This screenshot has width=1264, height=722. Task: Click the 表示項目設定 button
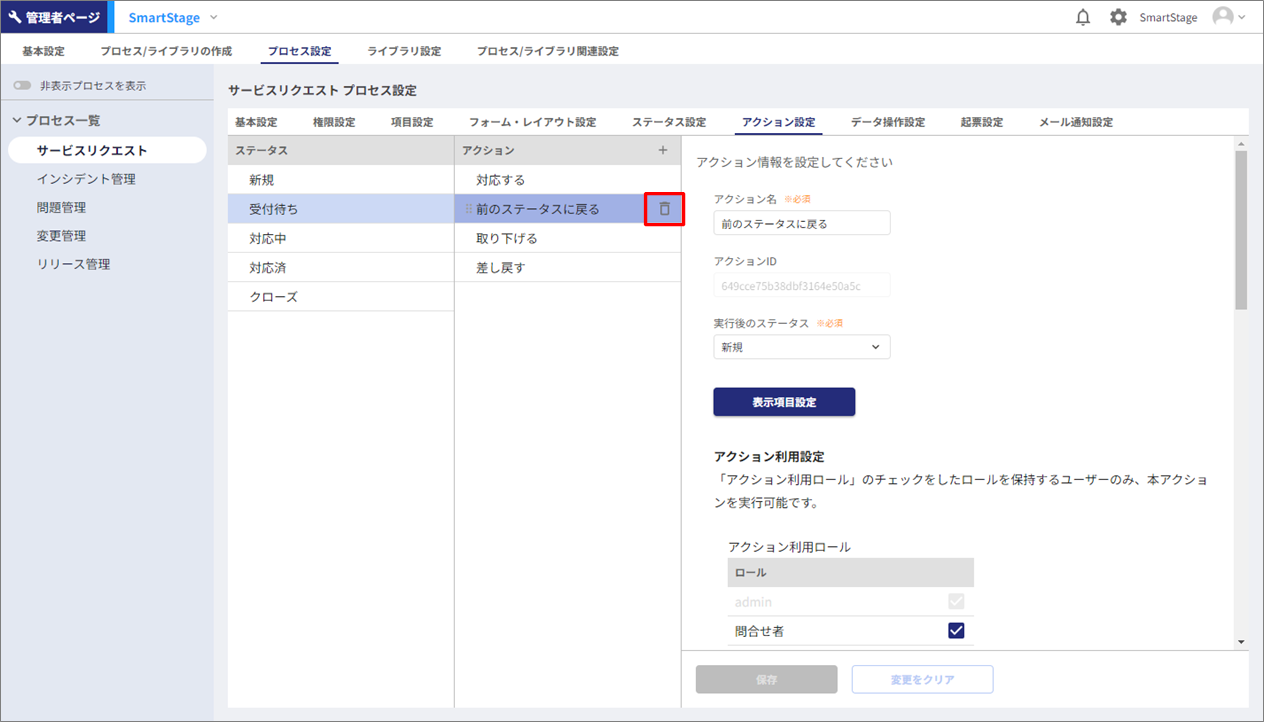(x=784, y=402)
